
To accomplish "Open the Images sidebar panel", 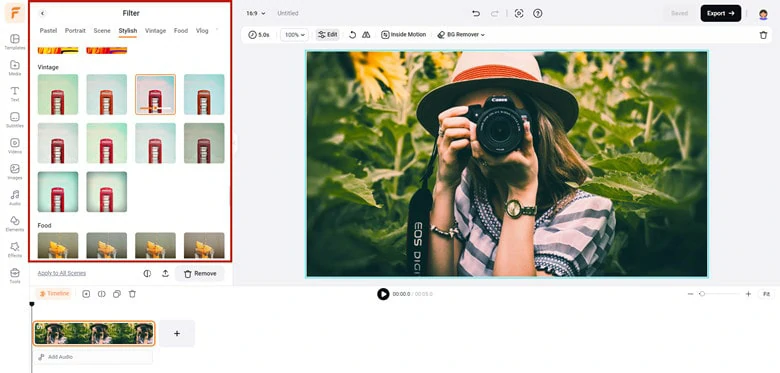I will (x=15, y=171).
